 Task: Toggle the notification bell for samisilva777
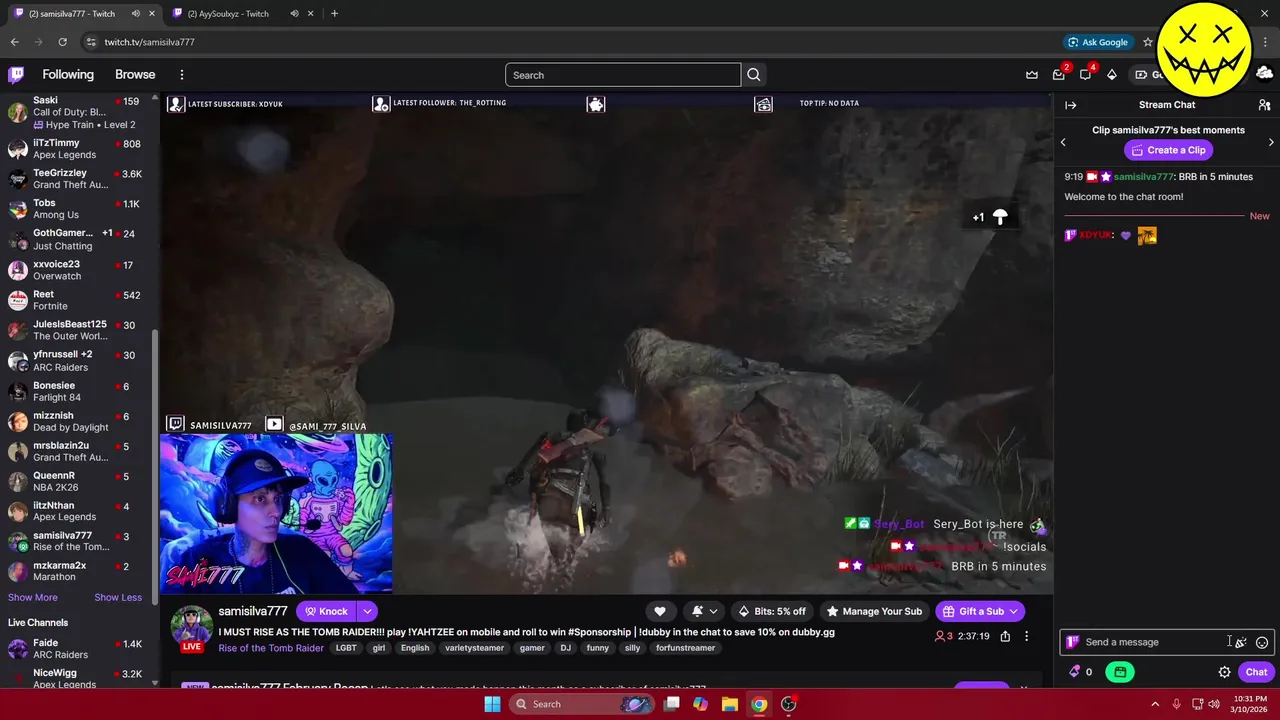pyautogui.click(x=697, y=611)
